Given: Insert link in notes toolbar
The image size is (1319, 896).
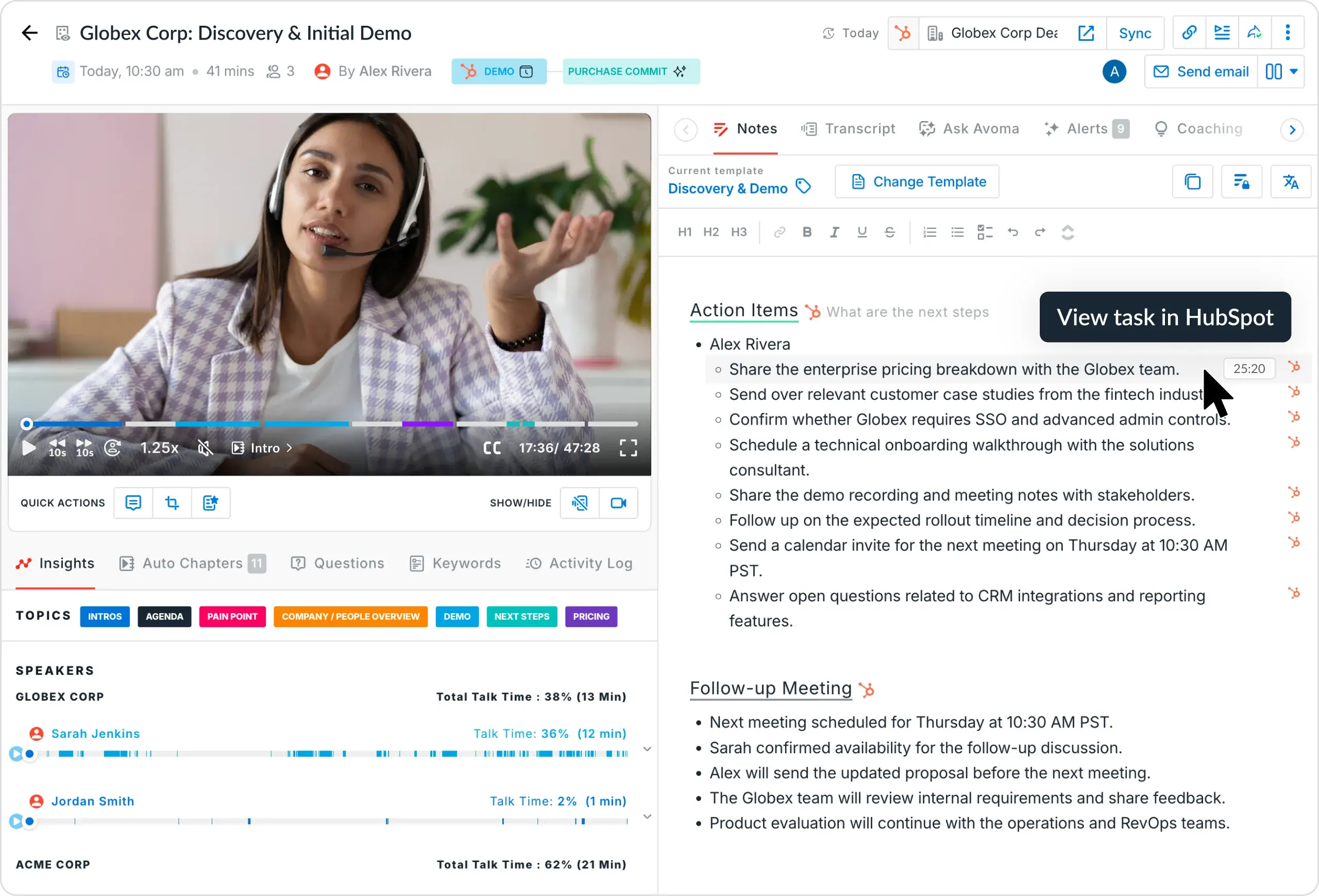Looking at the screenshot, I should click(x=779, y=232).
